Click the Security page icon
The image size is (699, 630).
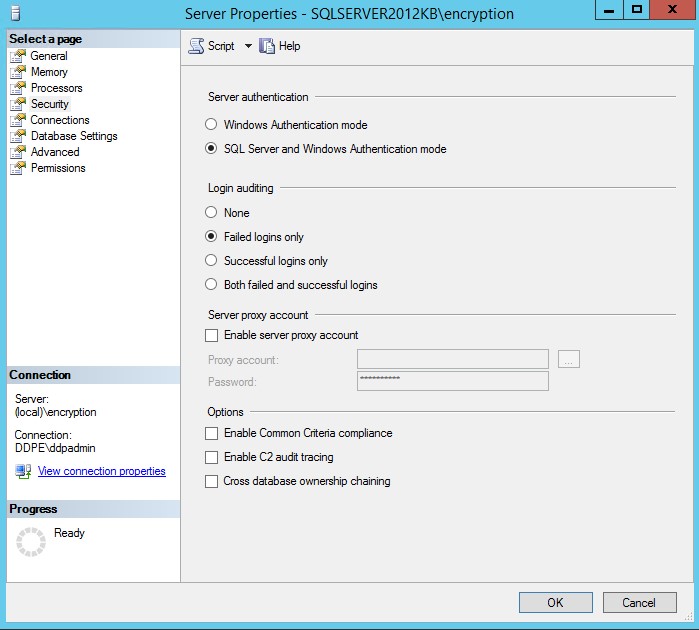tap(18, 104)
